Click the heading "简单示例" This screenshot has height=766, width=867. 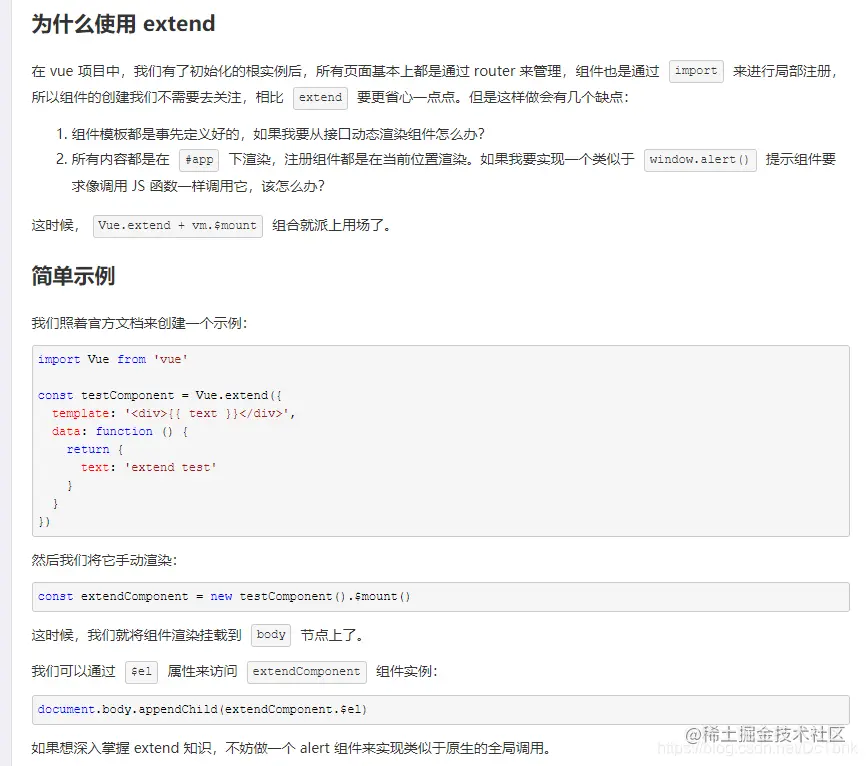click(x=73, y=275)
